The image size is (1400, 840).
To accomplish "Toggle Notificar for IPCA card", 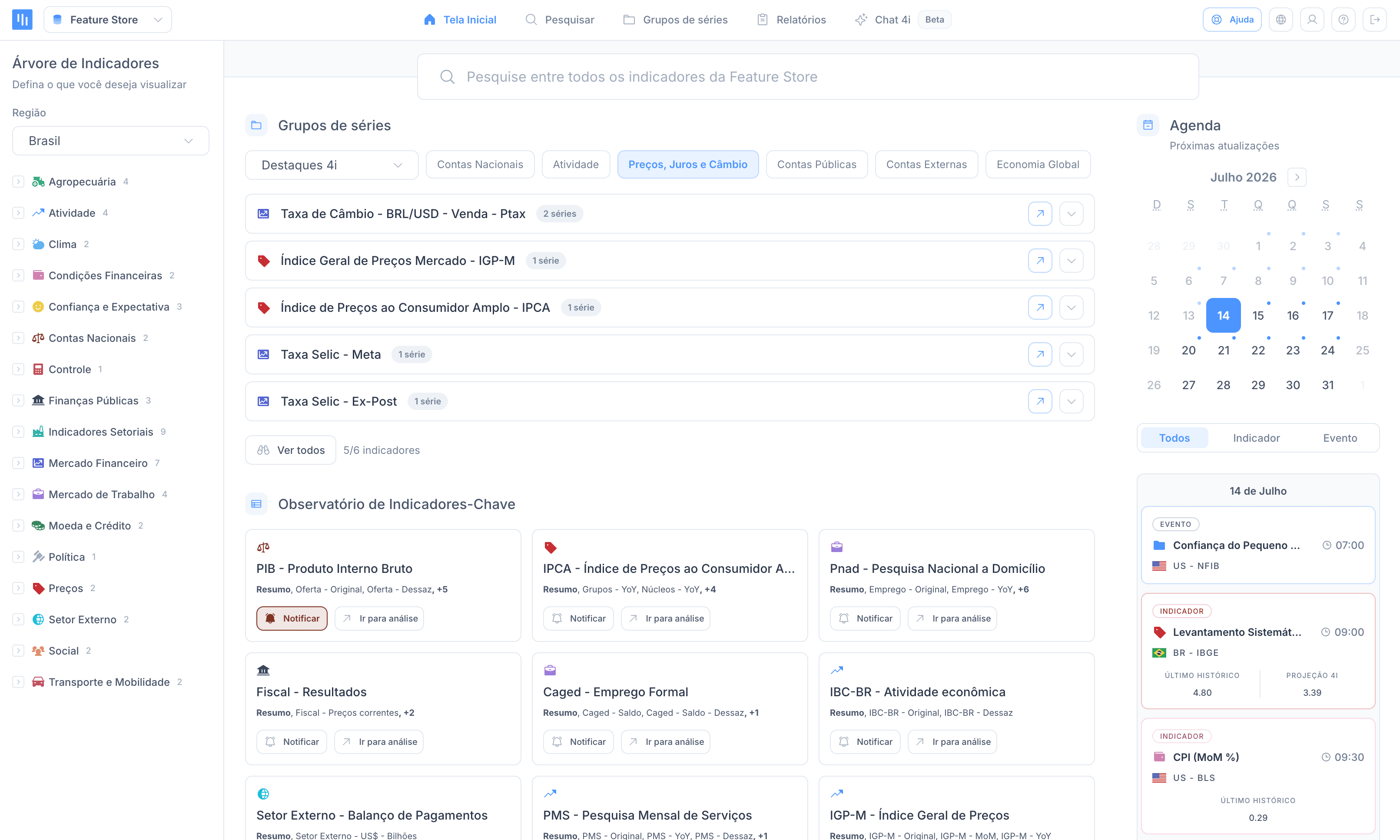I will pos(579,618).
